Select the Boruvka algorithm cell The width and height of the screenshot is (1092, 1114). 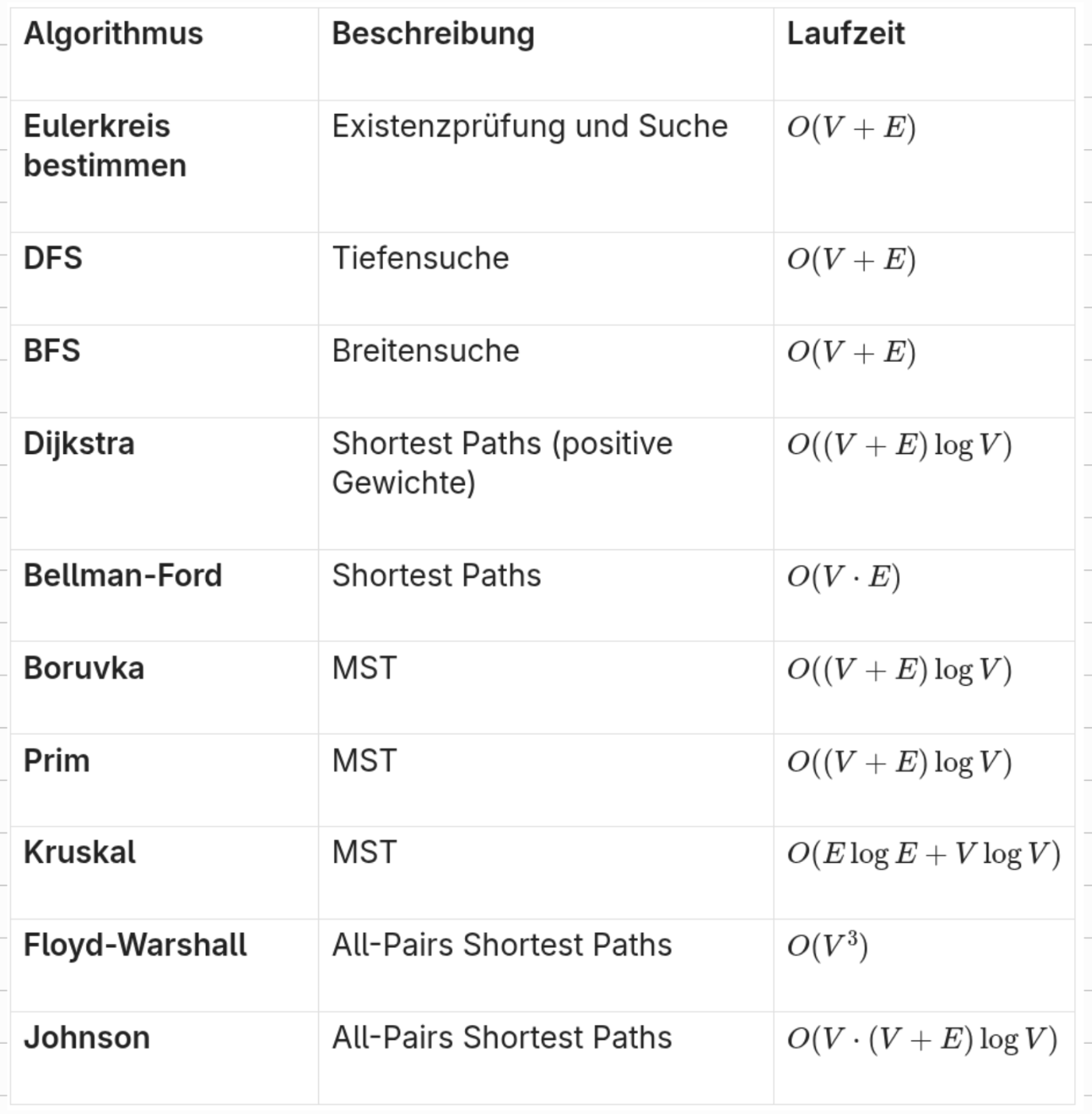tap(83, 669)
